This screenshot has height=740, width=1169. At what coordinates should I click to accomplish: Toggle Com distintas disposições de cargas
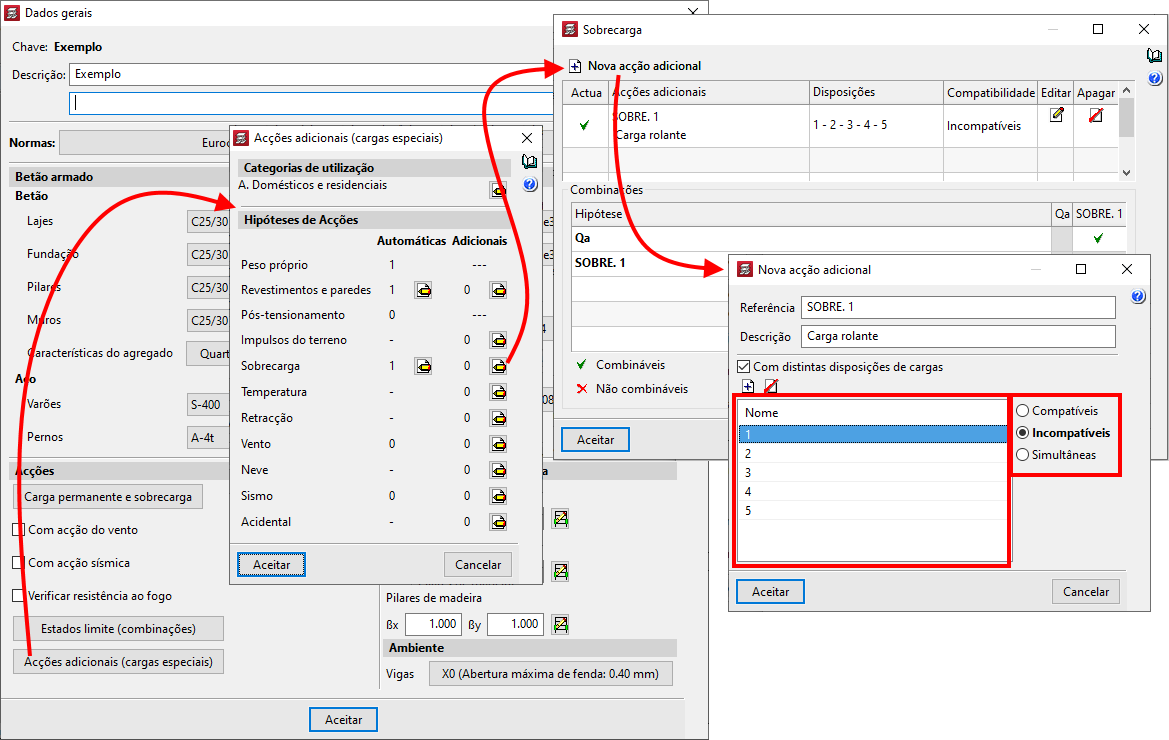click(x=743, y=367)
